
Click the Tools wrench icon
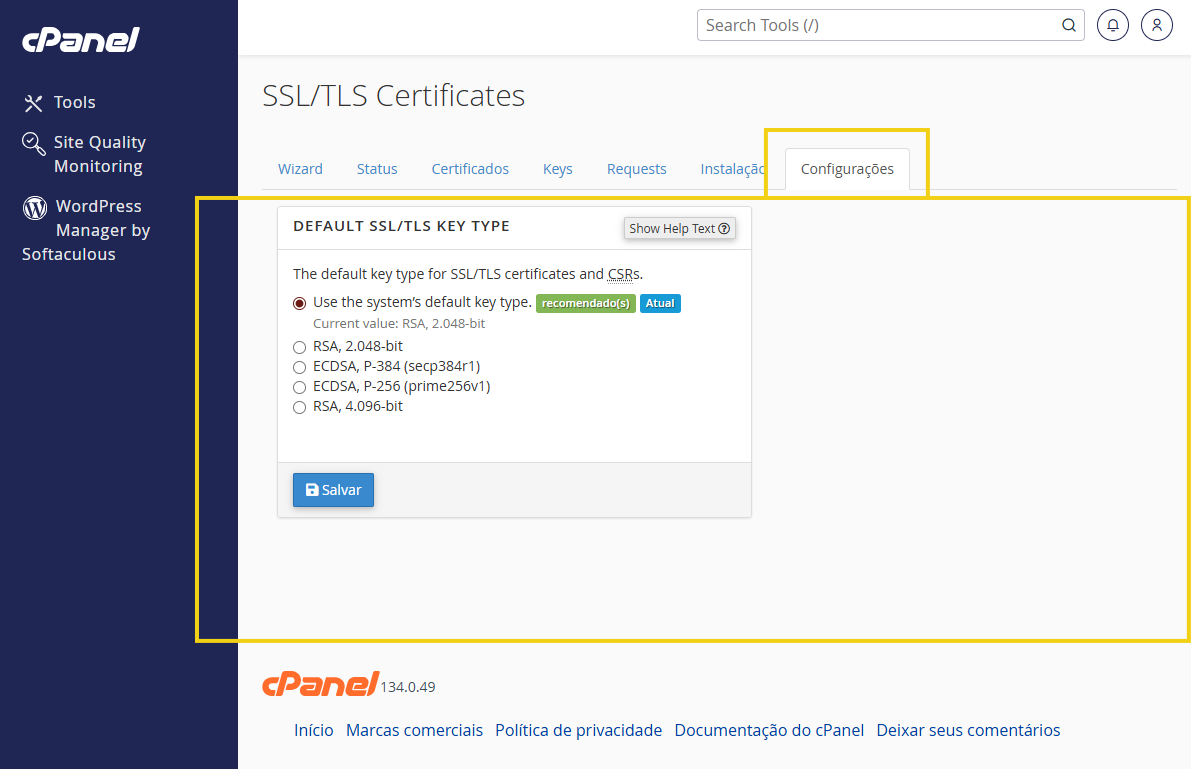click(33, 103)
